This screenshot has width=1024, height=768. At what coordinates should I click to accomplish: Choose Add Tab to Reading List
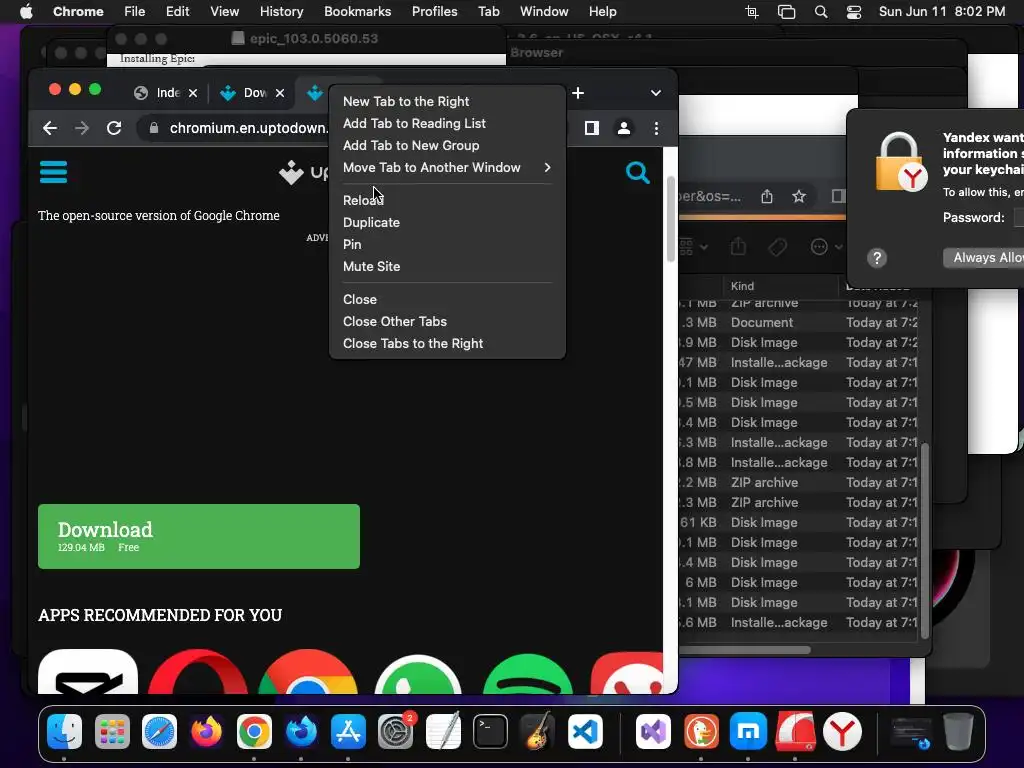click(447, 123)
